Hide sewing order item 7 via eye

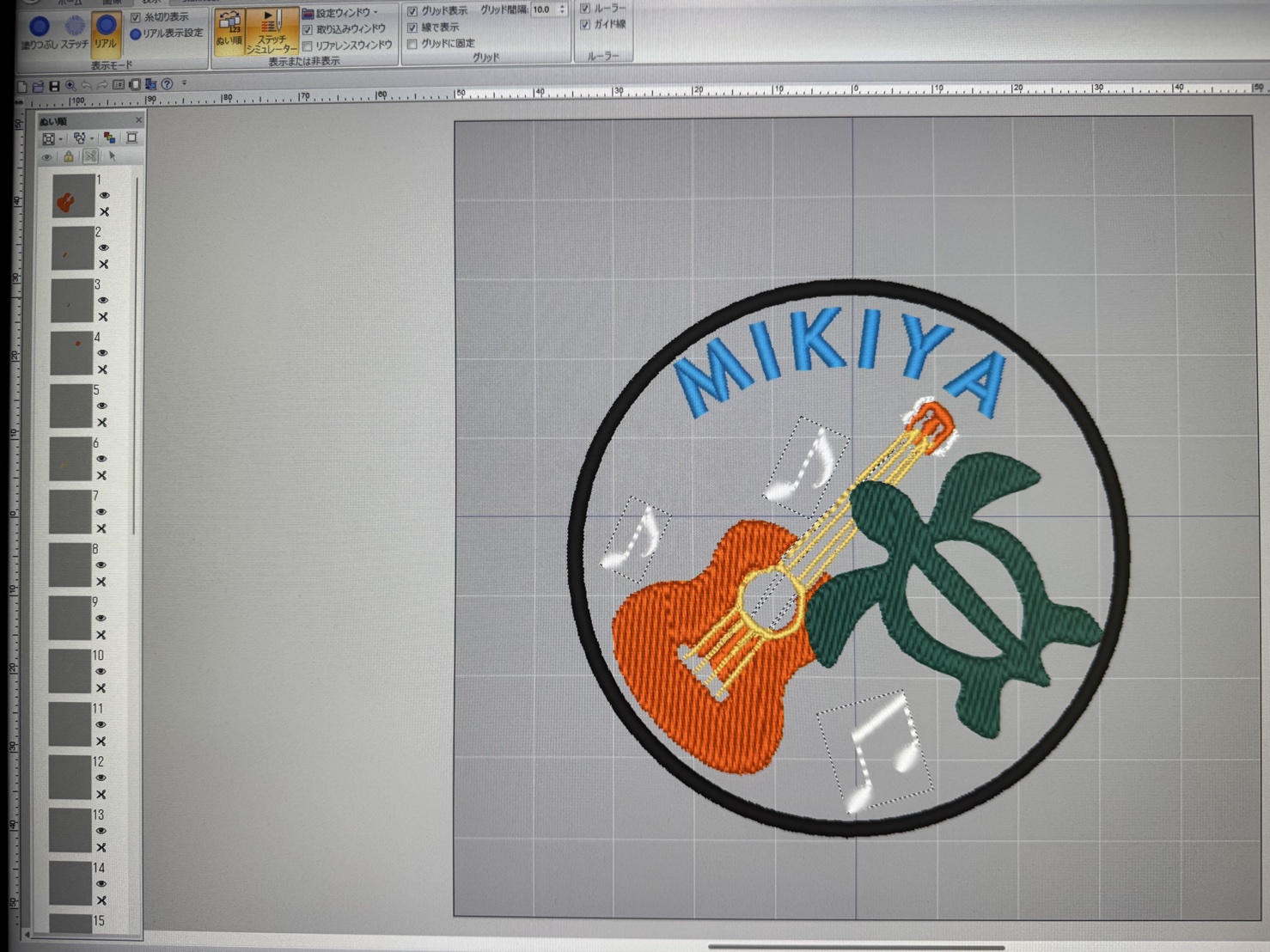(101, 512)
